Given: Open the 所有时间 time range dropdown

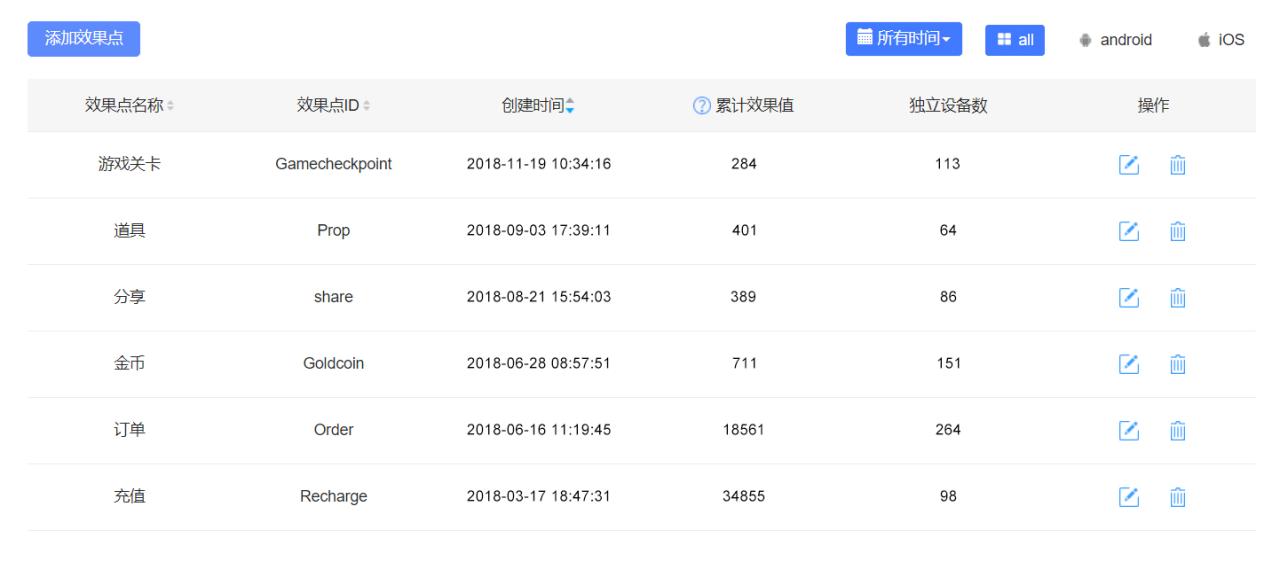Looking at the screenshot, I should coord(904,39).
